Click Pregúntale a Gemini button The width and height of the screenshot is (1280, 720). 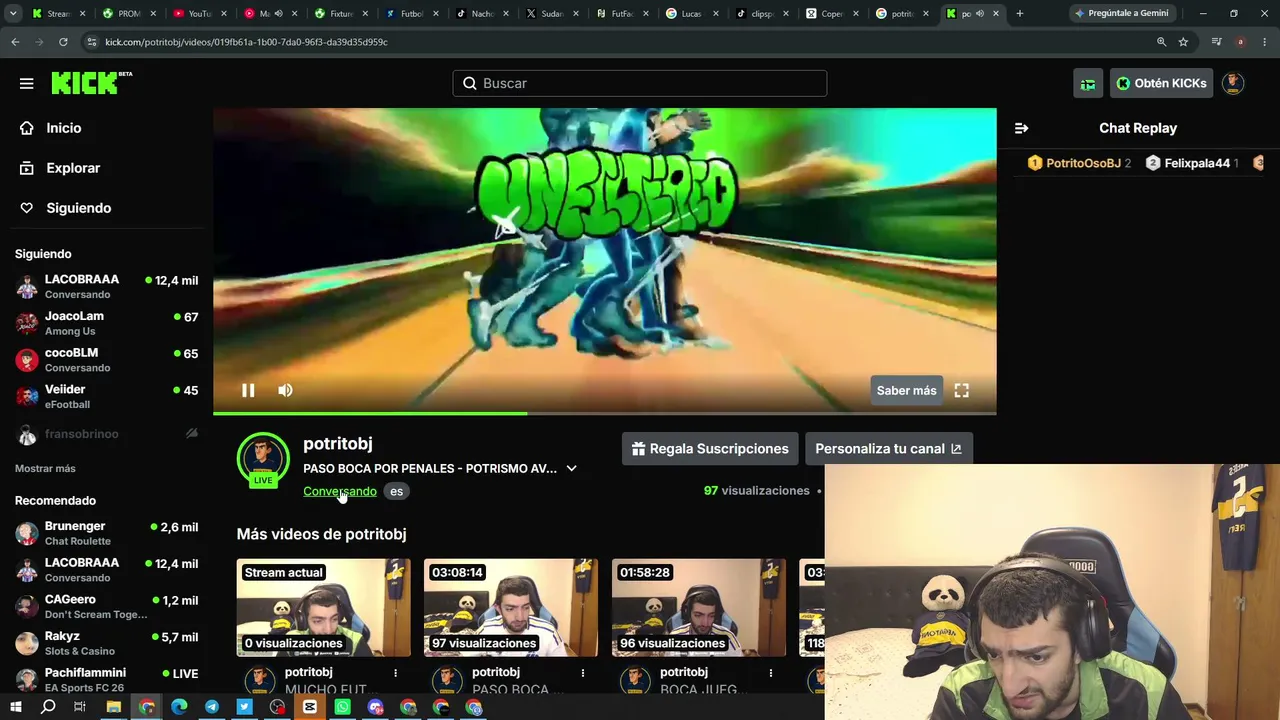[1120, 13]
